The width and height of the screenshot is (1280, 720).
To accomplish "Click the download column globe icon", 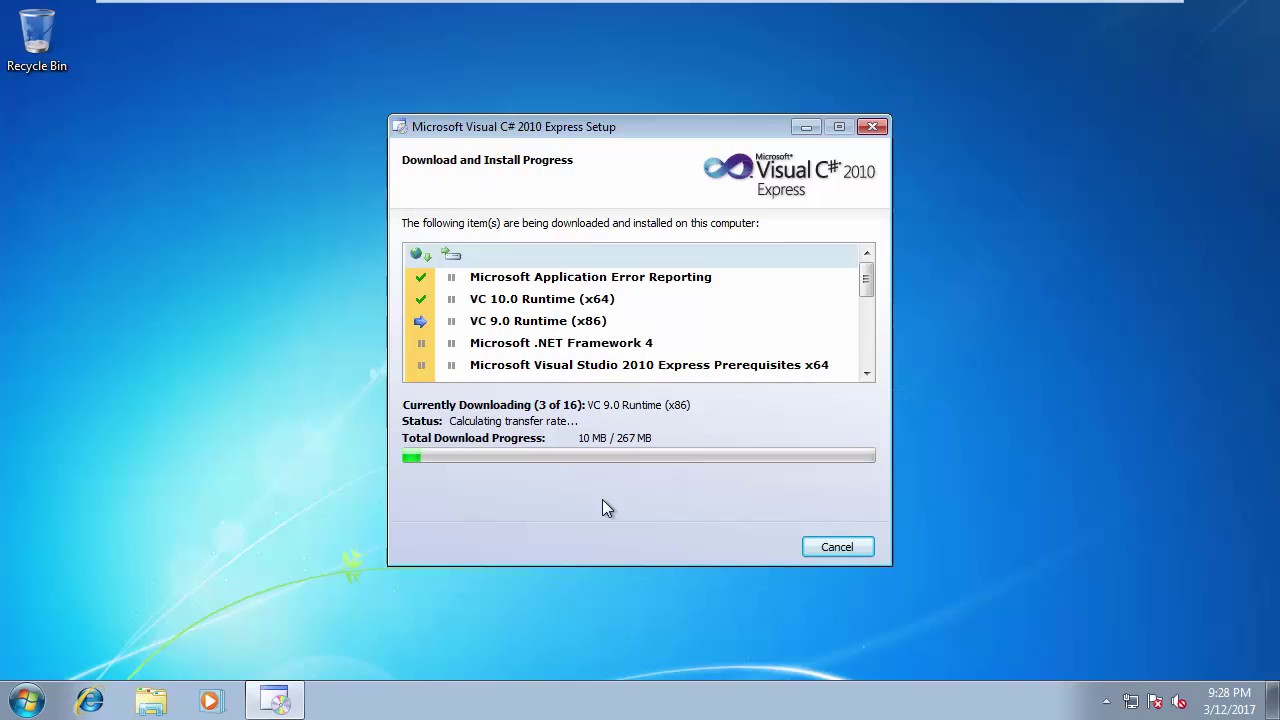I will [421, 255].
